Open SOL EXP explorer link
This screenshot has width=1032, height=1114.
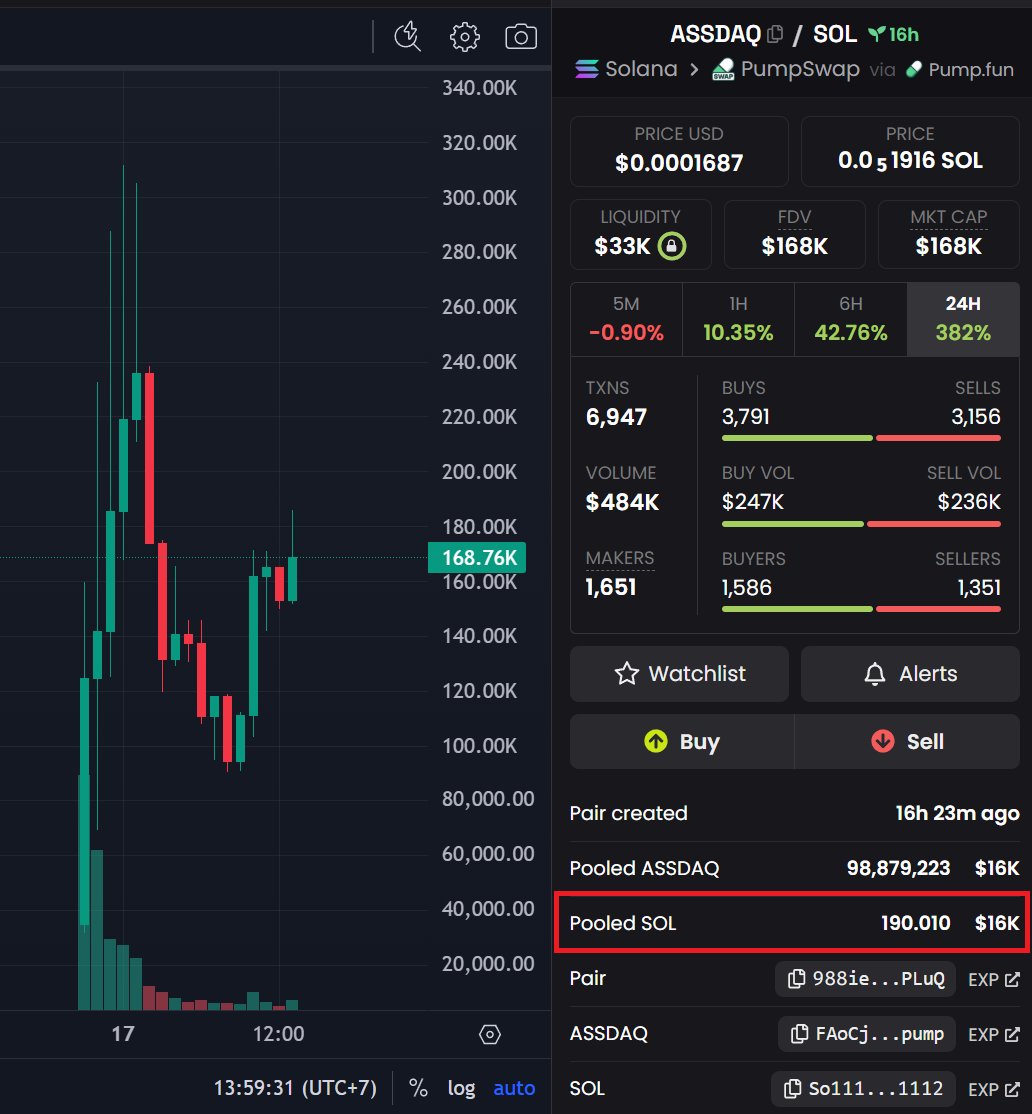(x=994, y=1088)
